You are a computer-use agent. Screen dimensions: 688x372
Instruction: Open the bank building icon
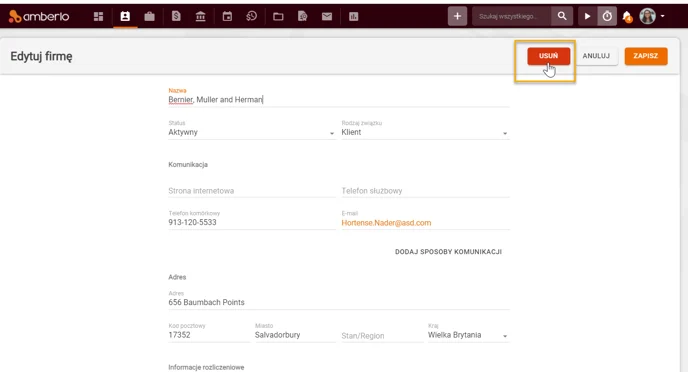point(201,16)
